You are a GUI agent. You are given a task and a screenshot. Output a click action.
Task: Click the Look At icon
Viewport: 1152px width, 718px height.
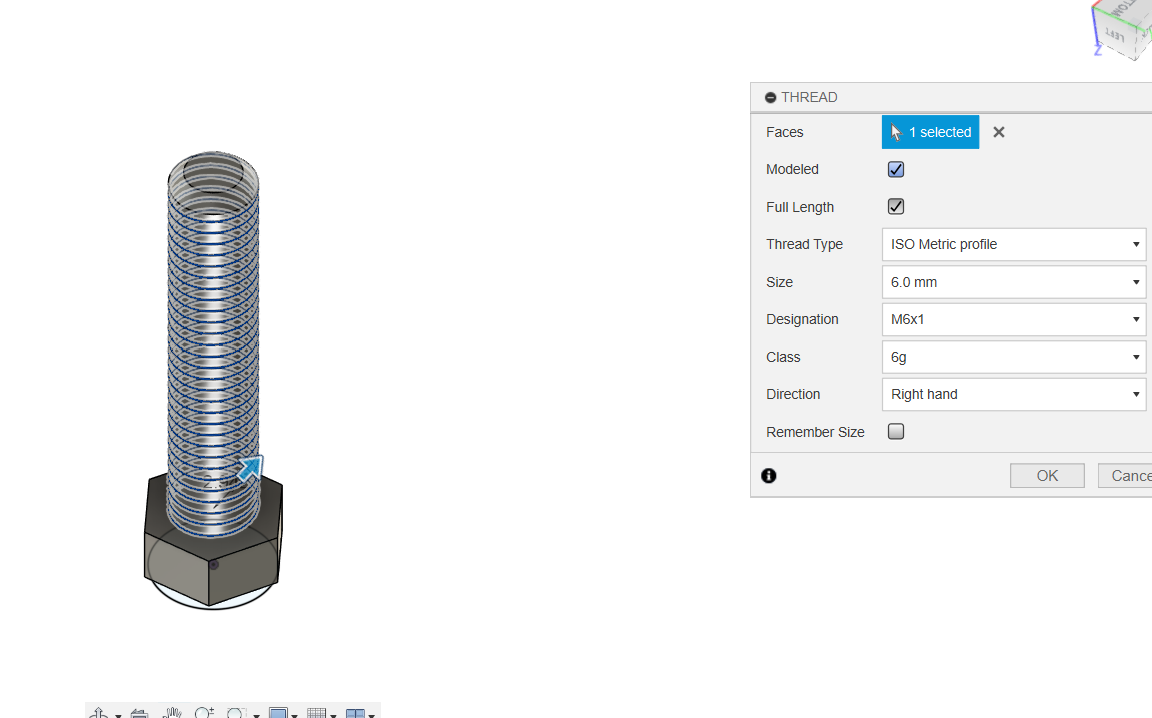[x=139, y=713]
